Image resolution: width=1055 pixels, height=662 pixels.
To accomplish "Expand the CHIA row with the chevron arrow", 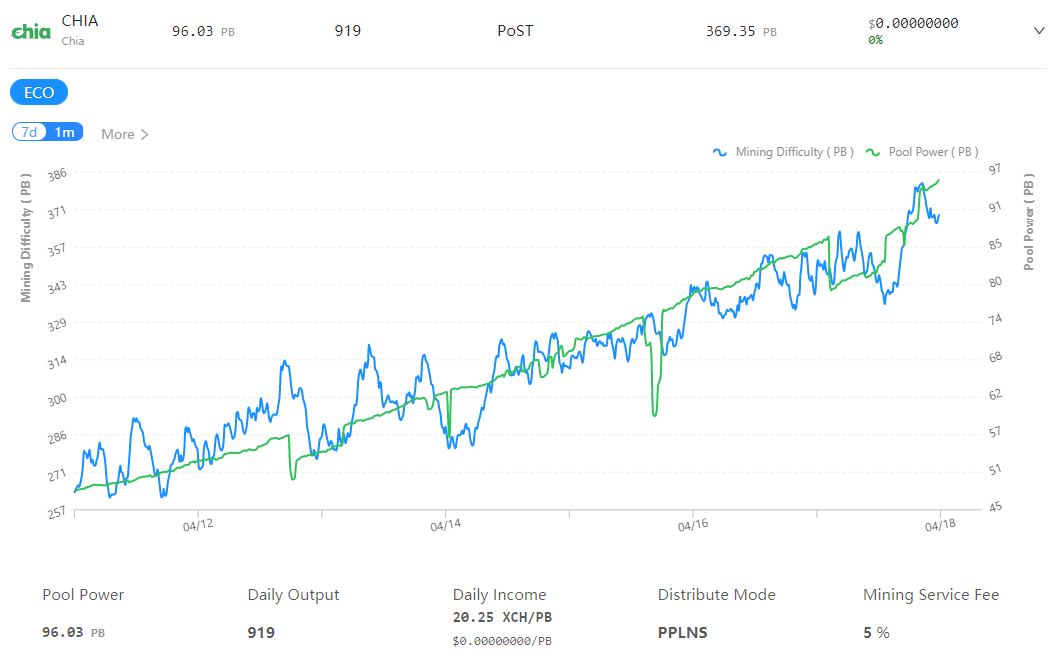I will pyautogui.click(x=1039, y=30).
